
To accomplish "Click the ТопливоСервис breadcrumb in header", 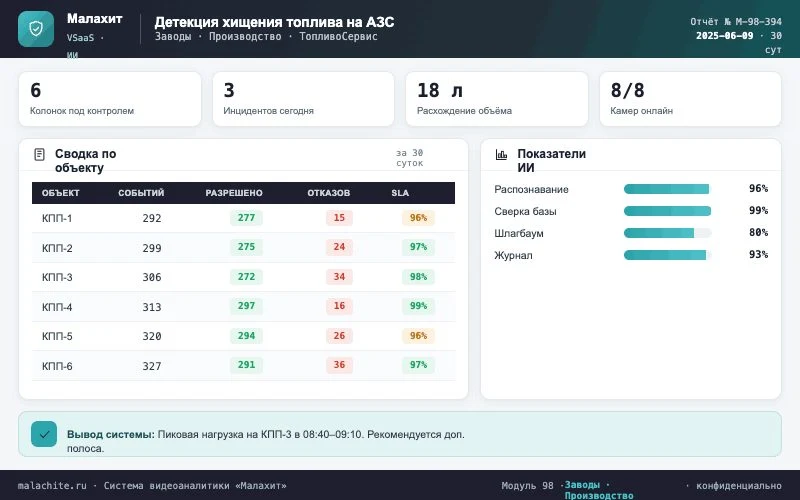I will (x=338, y=36).
